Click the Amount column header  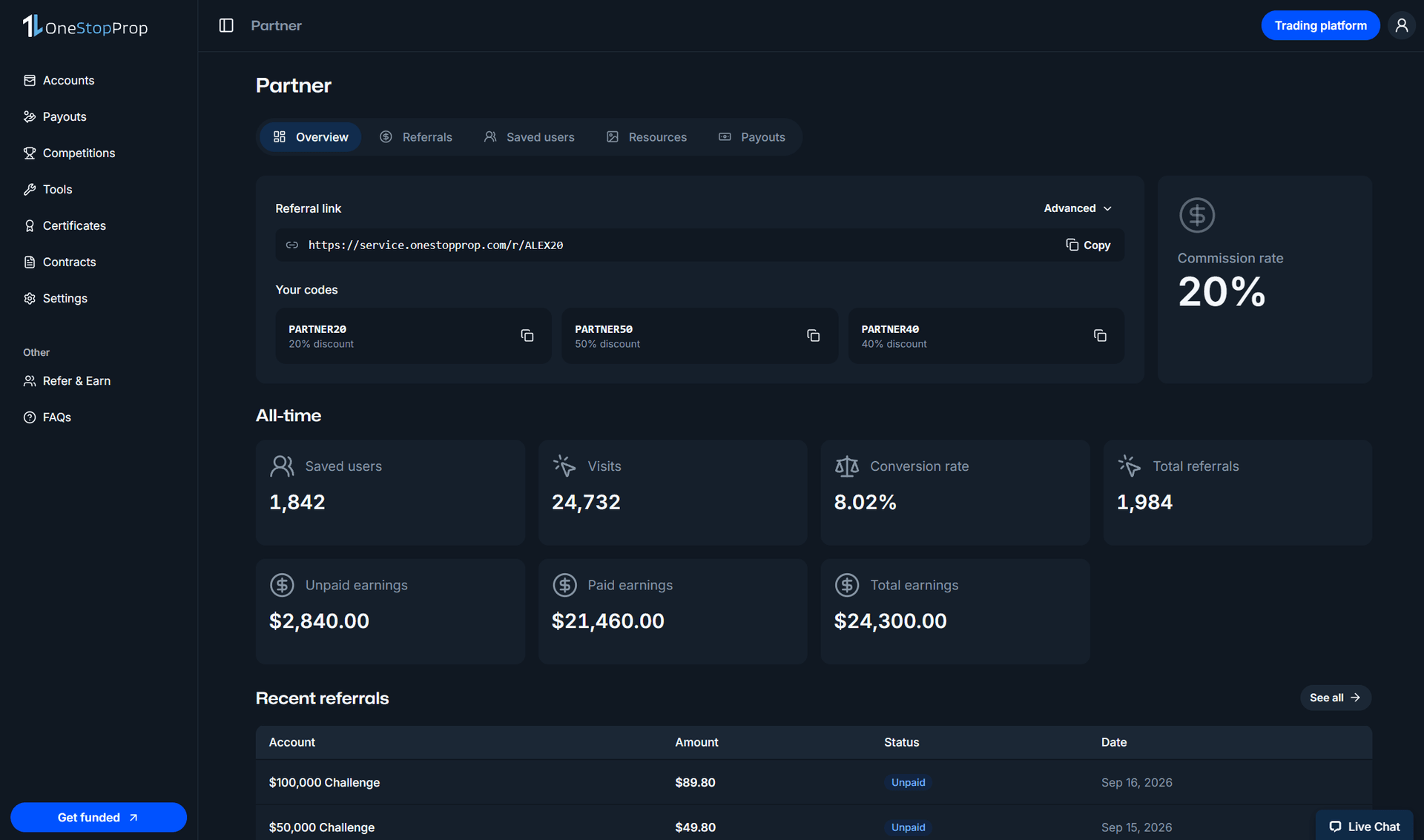click(696, 742)
